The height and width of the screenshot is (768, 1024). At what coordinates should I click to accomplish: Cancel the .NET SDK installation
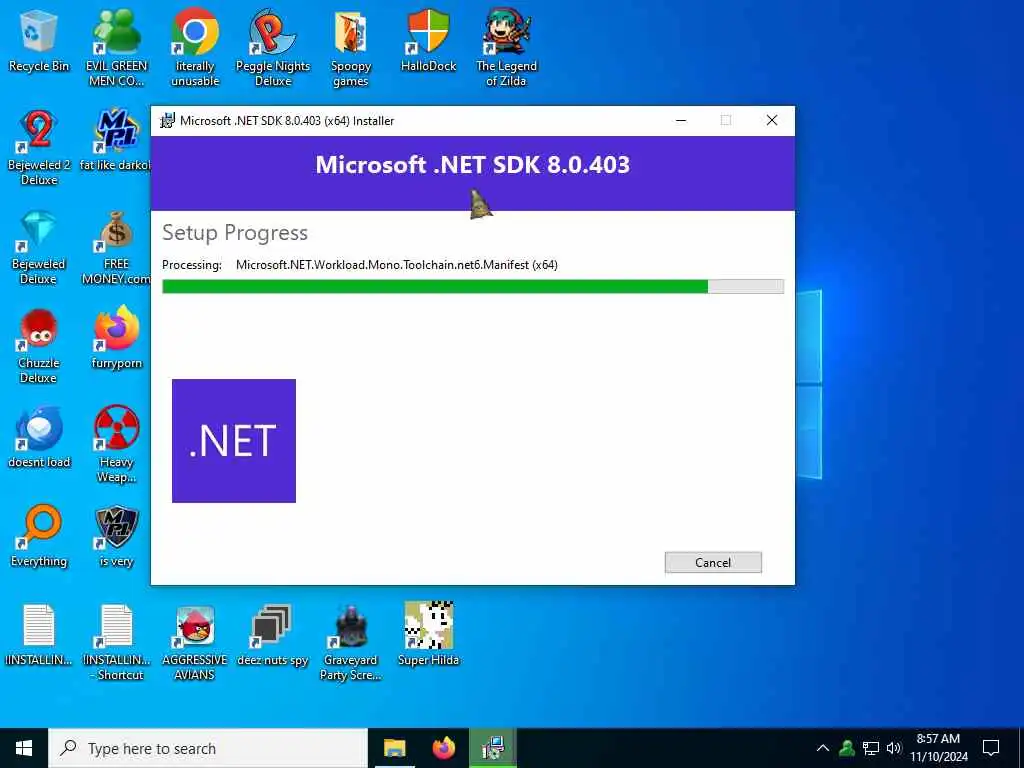(712, 562)
